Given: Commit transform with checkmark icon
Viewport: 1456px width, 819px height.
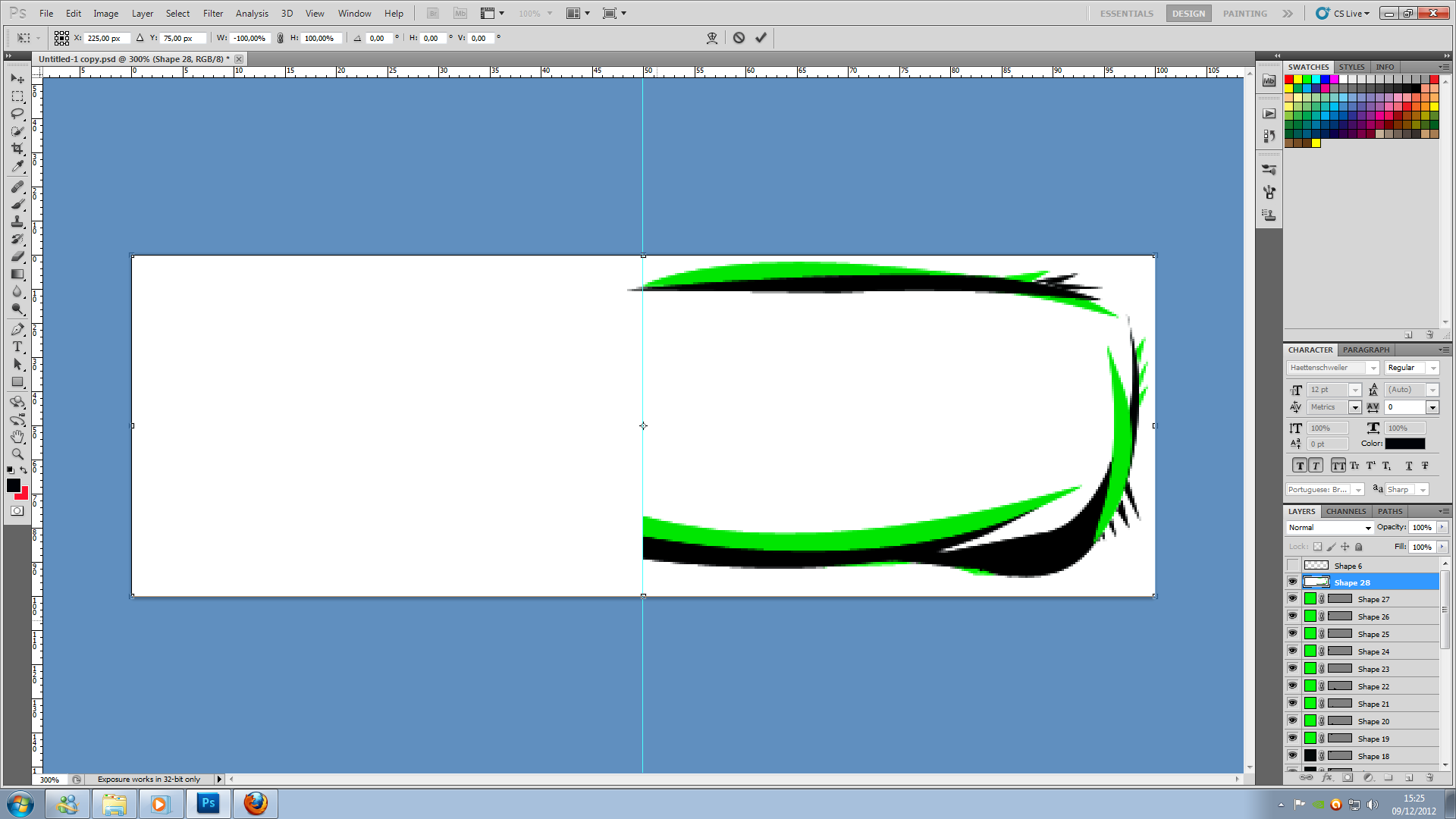Looking at the screenshot, I should pyautogui.click(x=761, y=38).
